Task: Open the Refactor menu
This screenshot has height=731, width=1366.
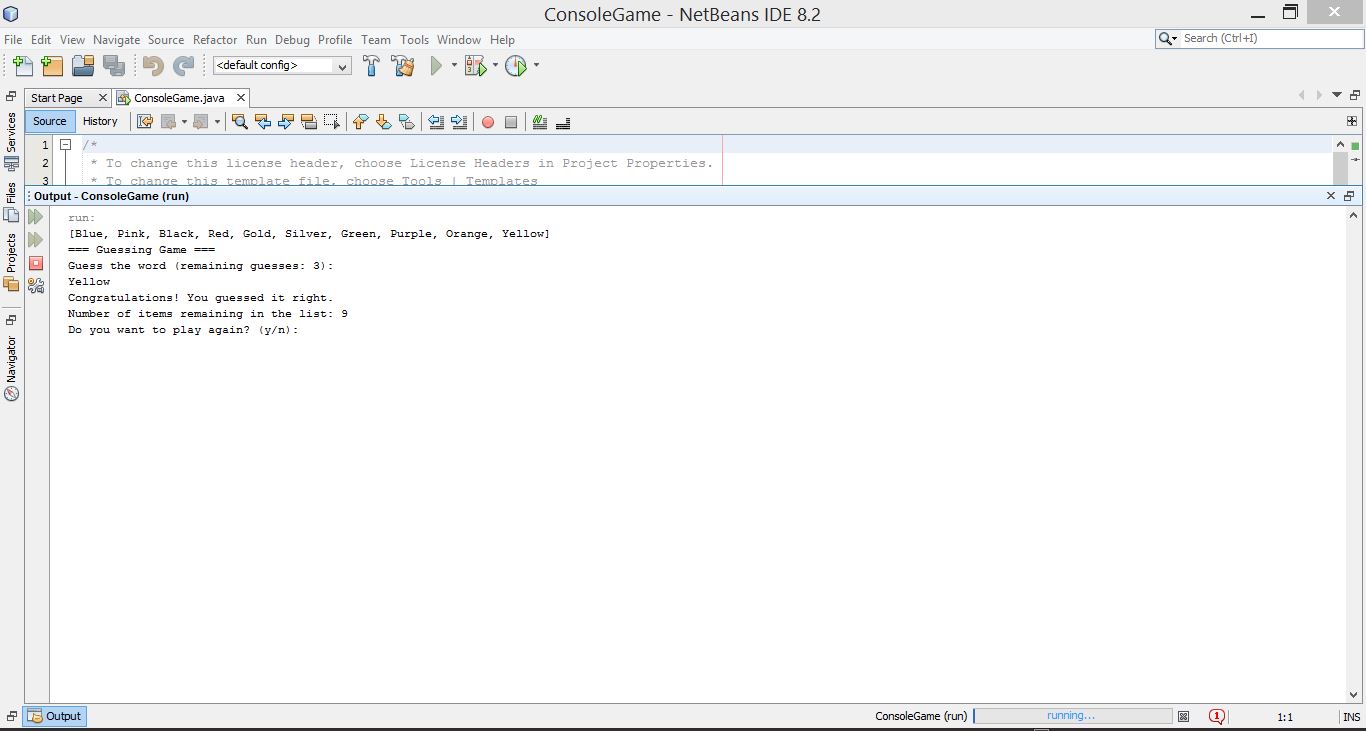Action: click(215, 40)
